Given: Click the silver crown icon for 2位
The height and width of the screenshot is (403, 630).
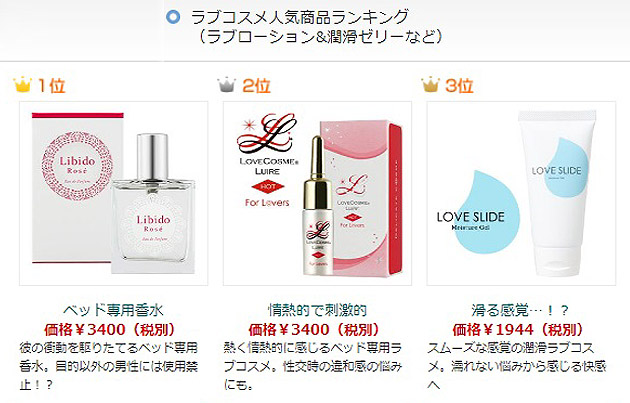Looking at the screenshot, I should coord(226,85).
